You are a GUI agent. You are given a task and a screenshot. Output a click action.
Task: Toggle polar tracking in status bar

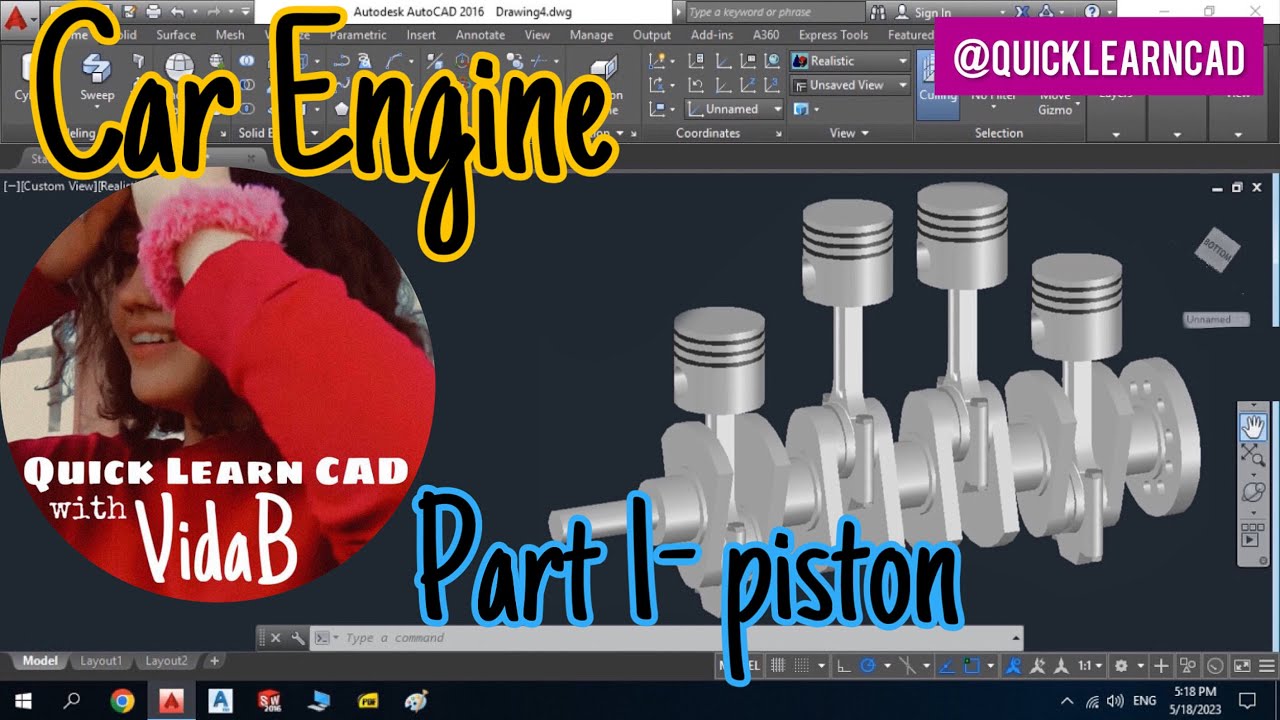[x=868, y=666]
